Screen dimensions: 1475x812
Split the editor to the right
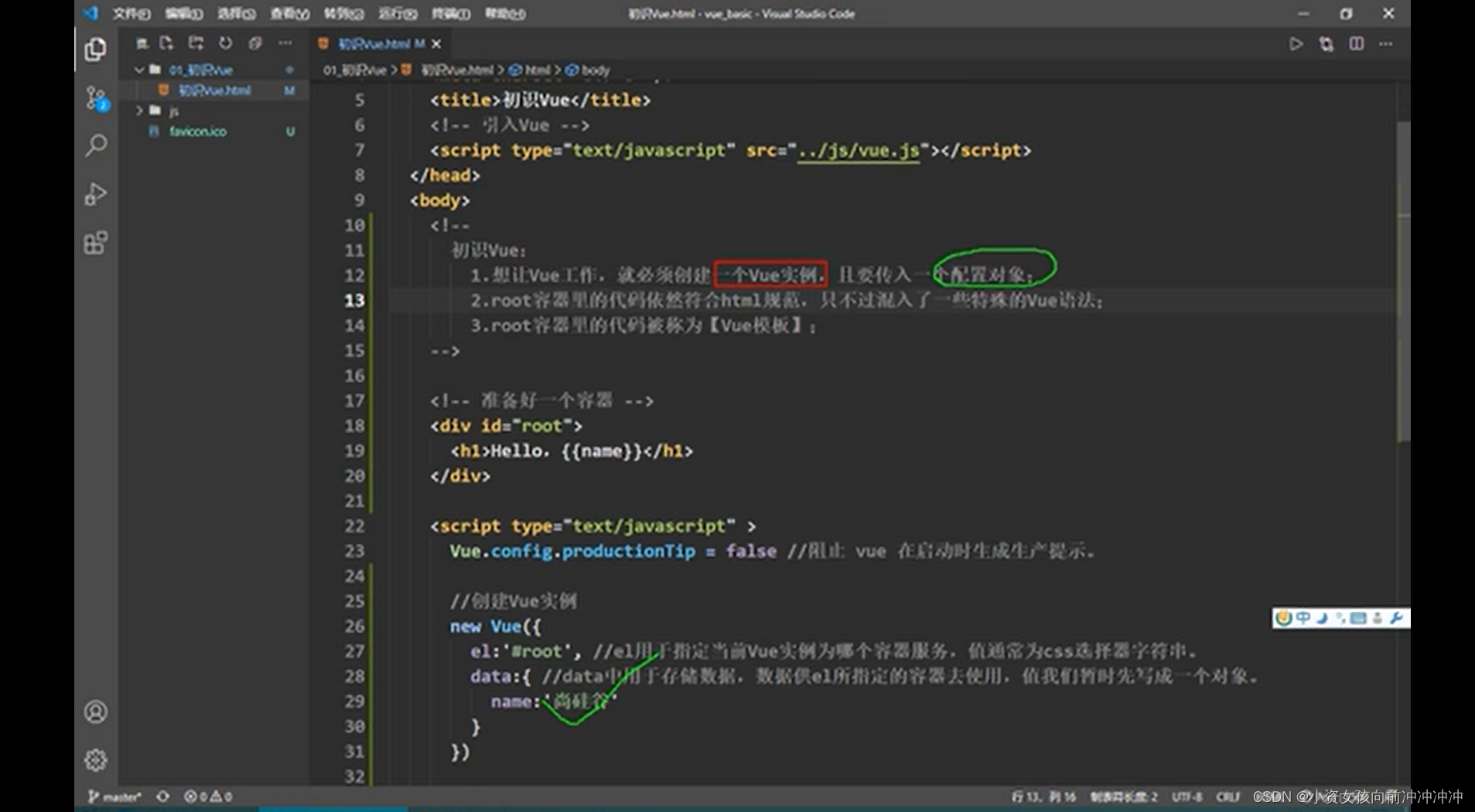click(x=1357, y=44)
